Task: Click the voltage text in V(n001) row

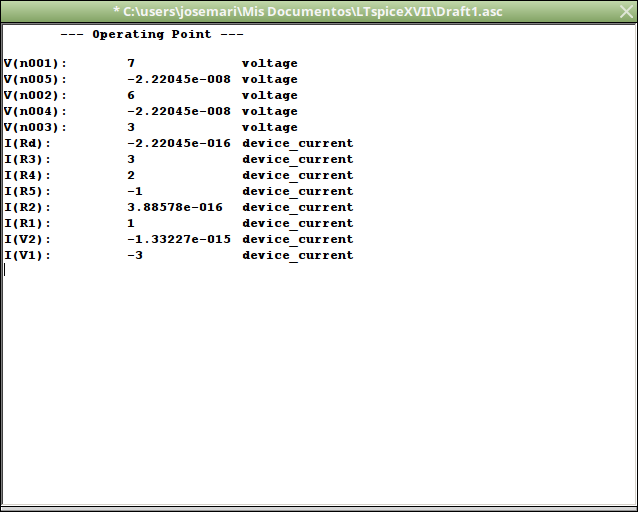Action: click(x=269, y=63)
